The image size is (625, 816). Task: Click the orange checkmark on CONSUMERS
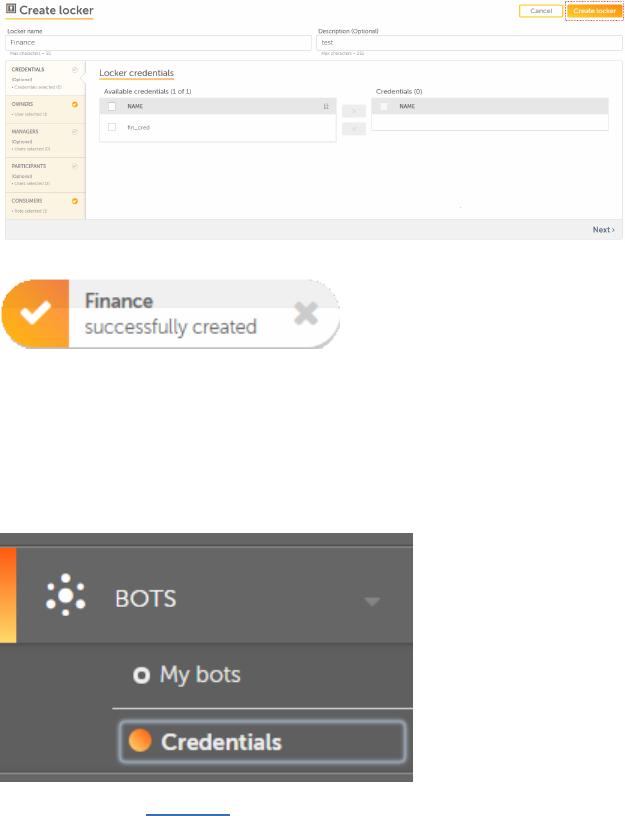click(75, 201)
